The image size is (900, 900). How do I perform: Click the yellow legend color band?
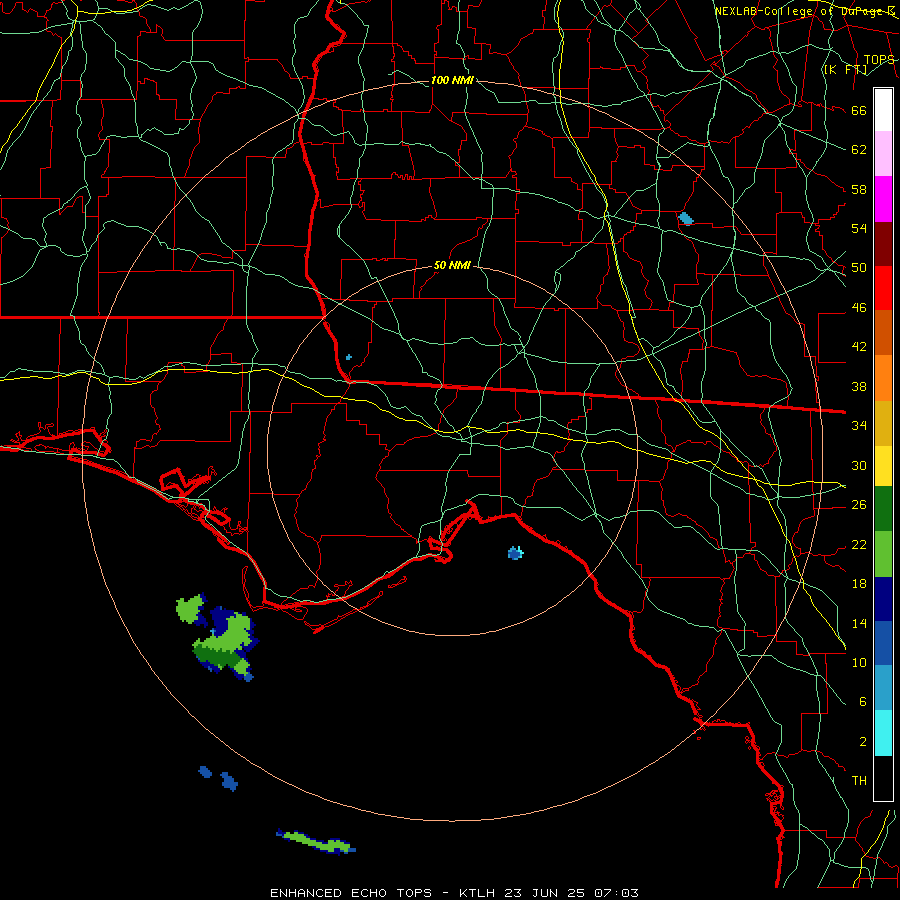pyautogui.click(x=883, y=465)
